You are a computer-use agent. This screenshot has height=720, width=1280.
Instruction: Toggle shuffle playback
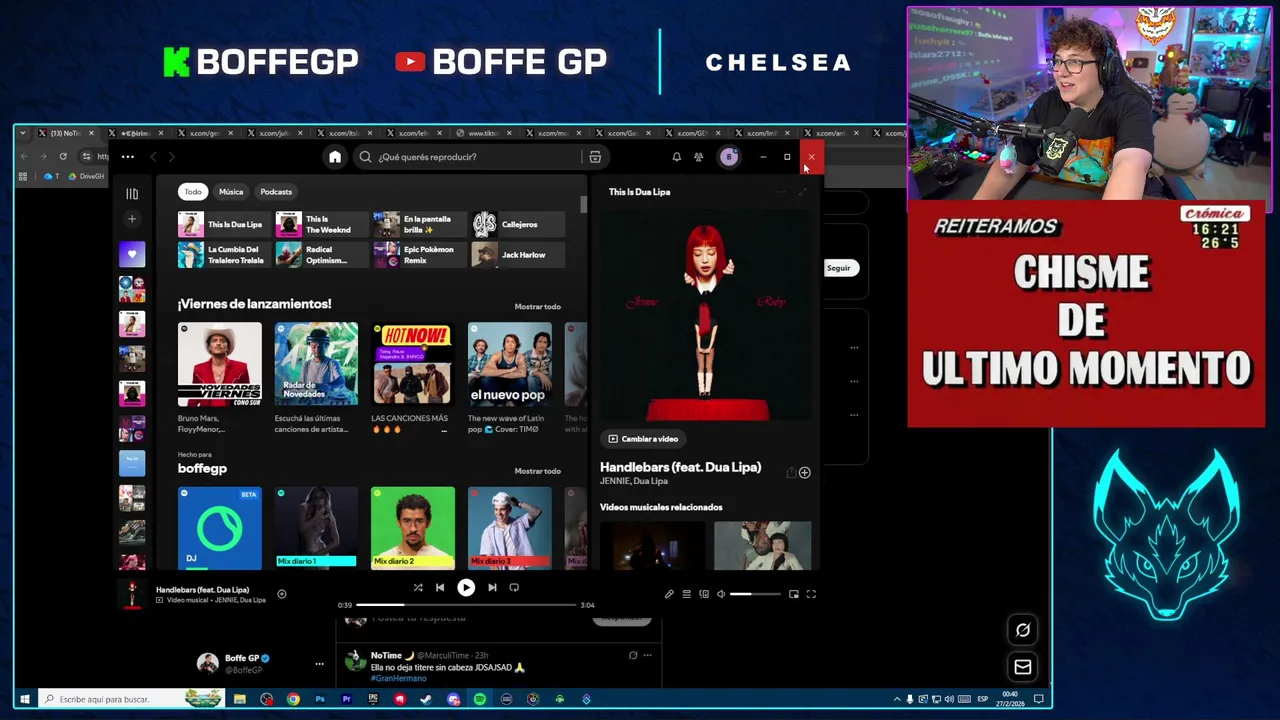click(x=418, y=588)
